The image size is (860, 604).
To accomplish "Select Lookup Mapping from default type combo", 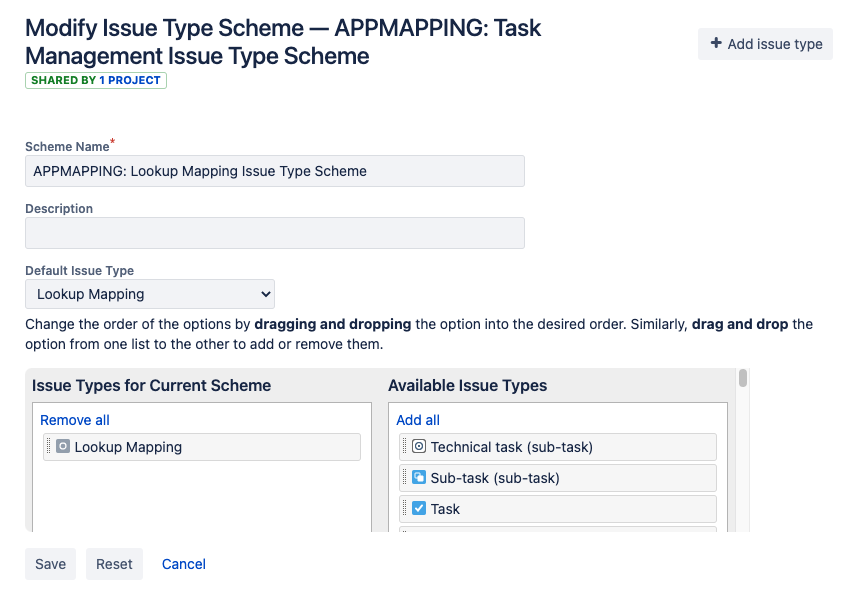I will 149,293.
